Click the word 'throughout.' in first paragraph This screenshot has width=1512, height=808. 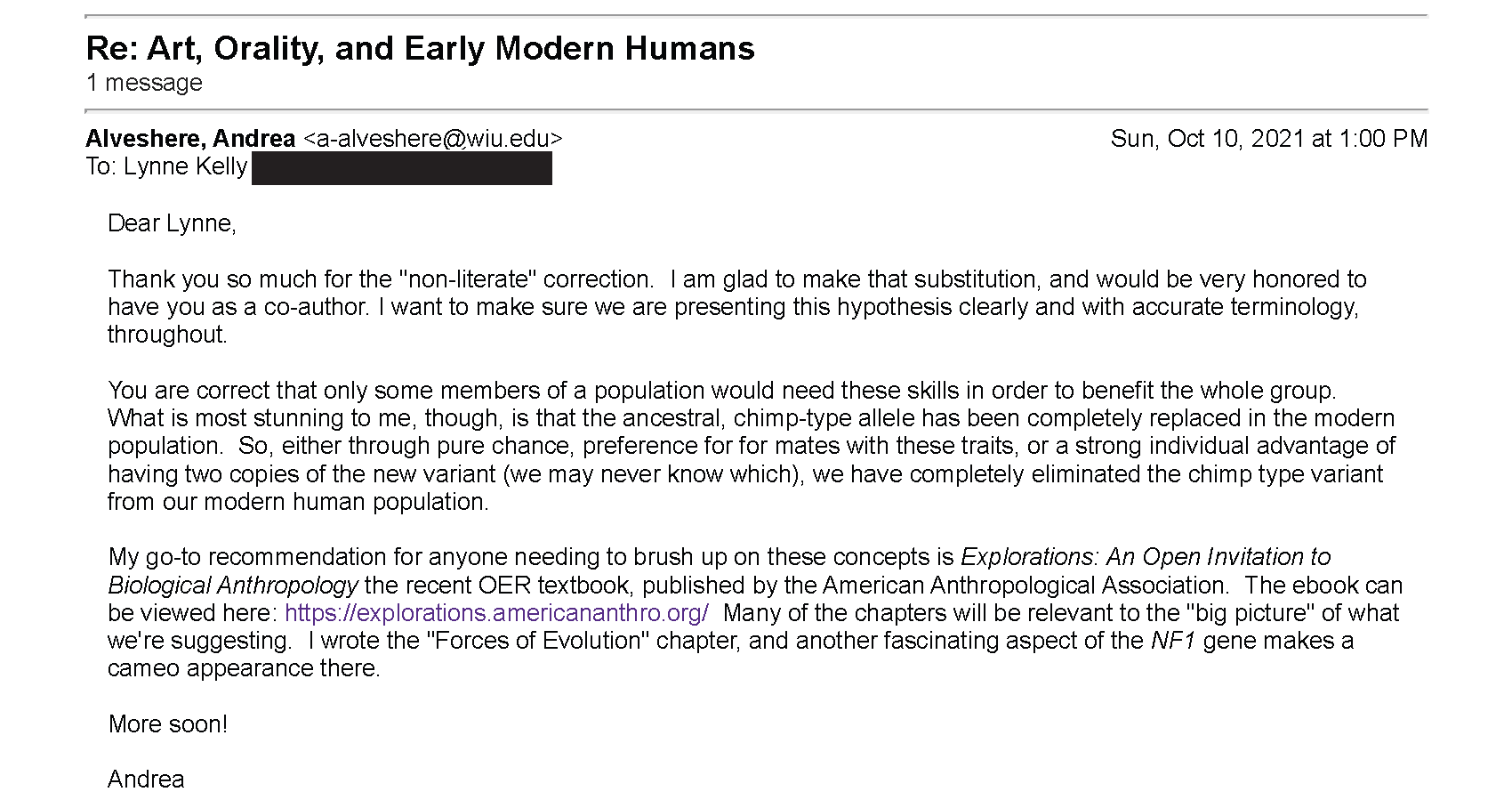click(x=167, y=335)
